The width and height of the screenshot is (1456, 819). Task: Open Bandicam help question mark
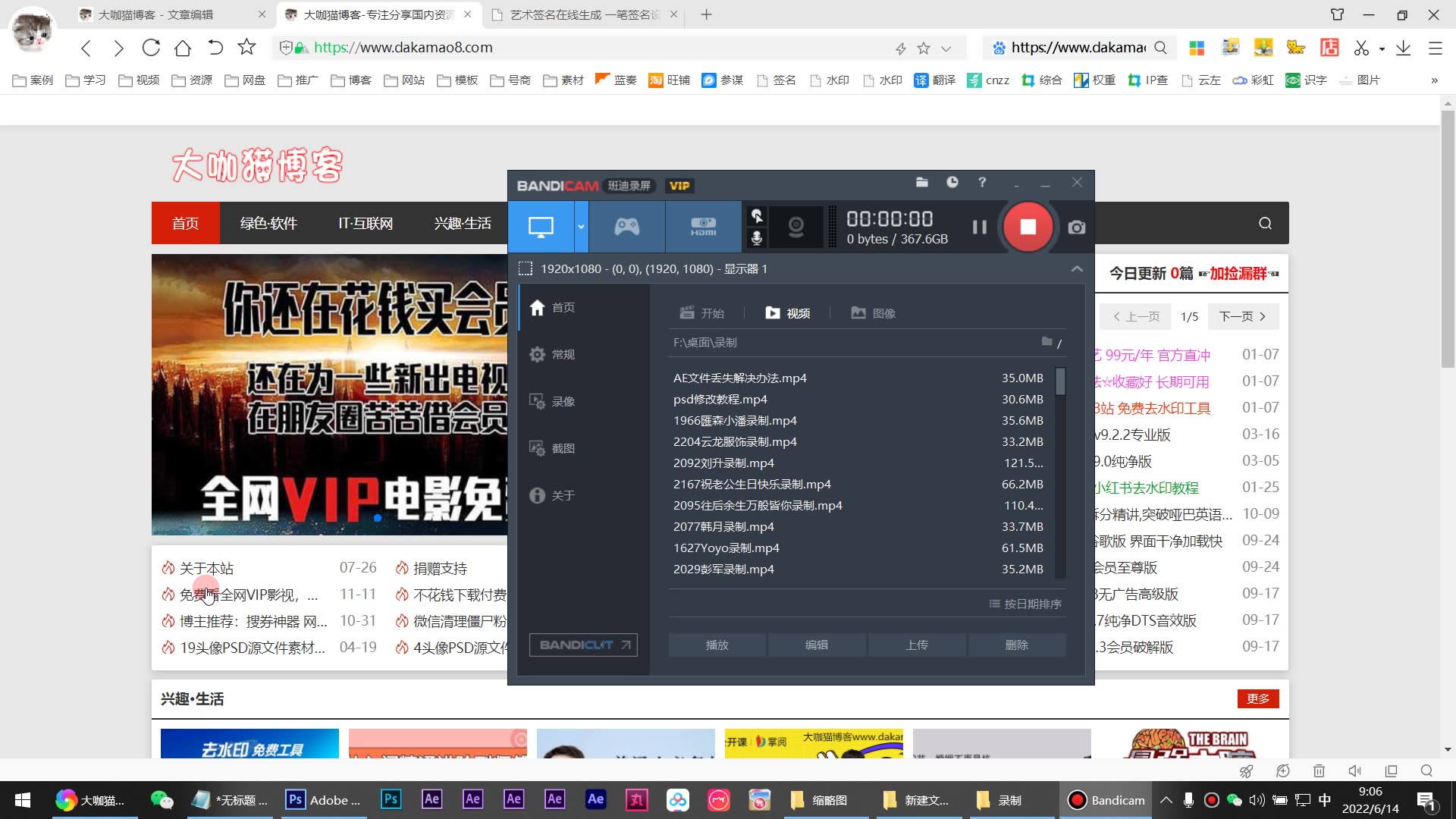(x=982, y=182)
